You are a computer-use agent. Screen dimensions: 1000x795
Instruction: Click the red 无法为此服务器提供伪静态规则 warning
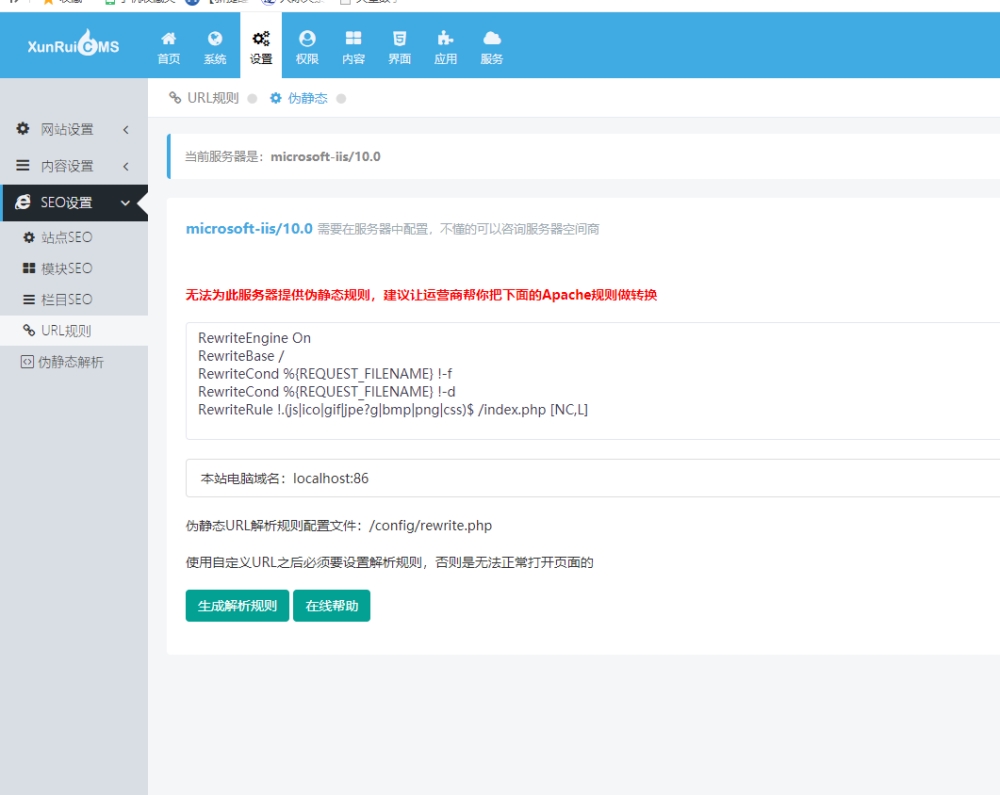(x=421, y=295)
